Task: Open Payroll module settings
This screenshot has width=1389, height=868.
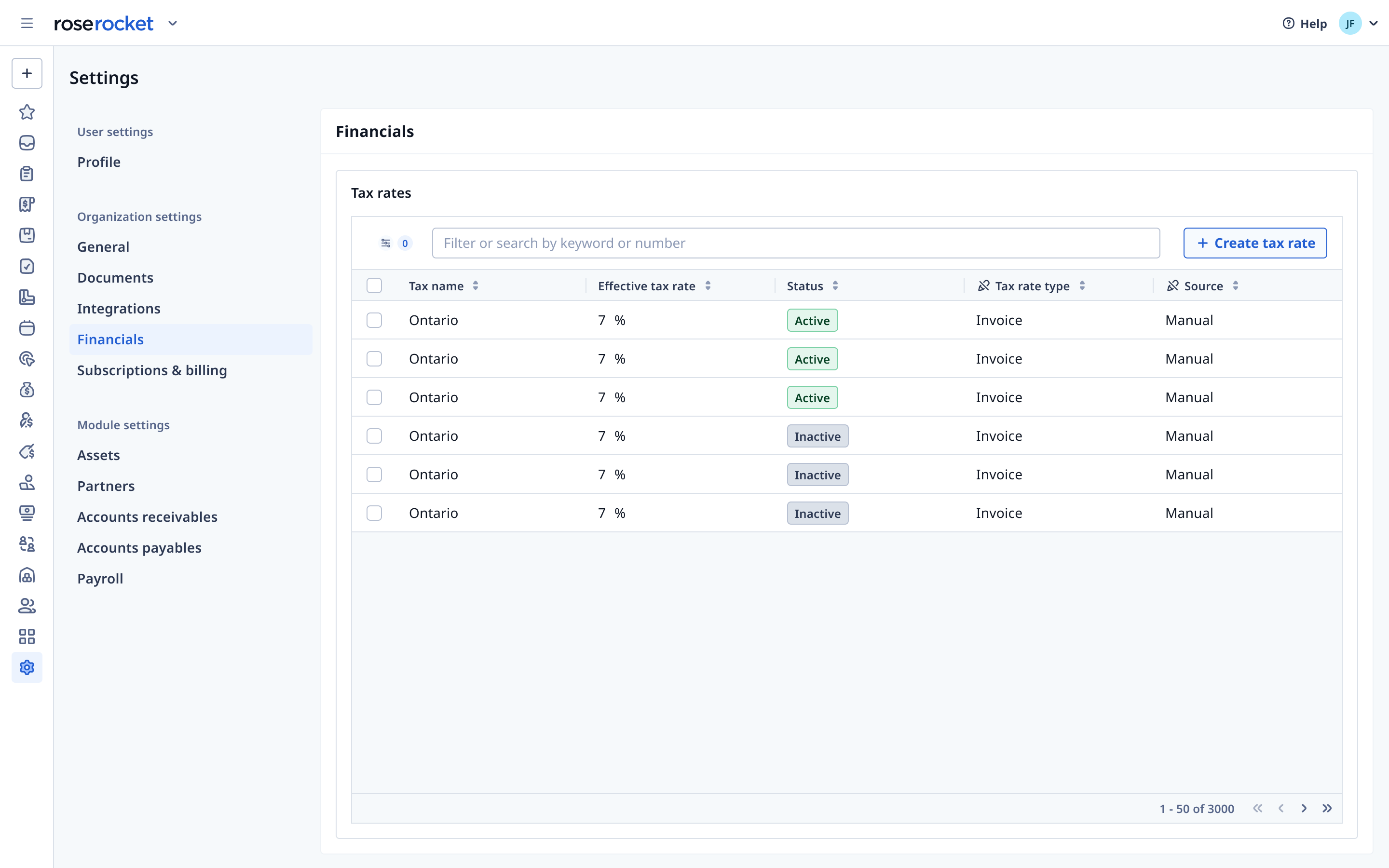Action: pos(100,579)
